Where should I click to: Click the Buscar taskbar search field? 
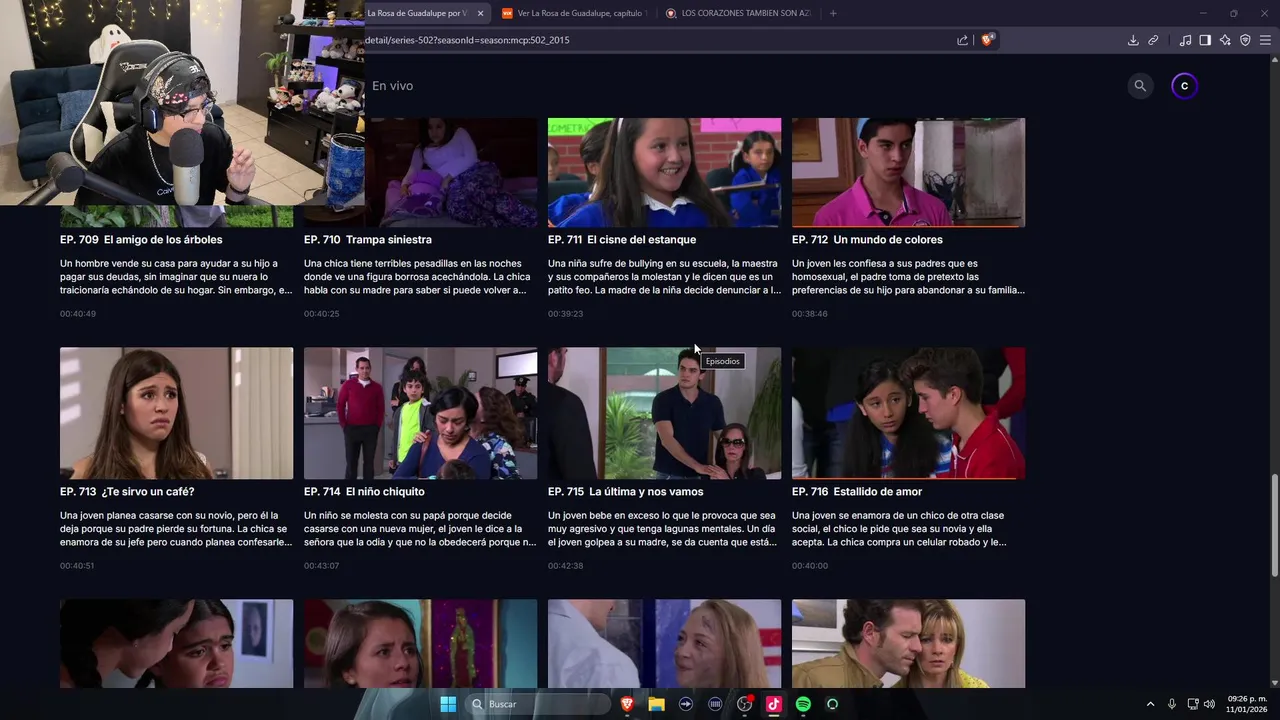539,704
